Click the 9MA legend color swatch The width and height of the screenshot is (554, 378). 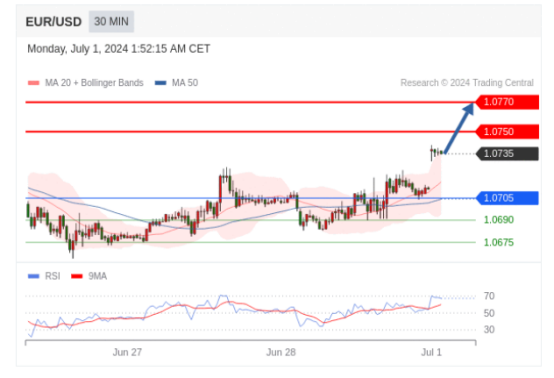click(77, 276)
